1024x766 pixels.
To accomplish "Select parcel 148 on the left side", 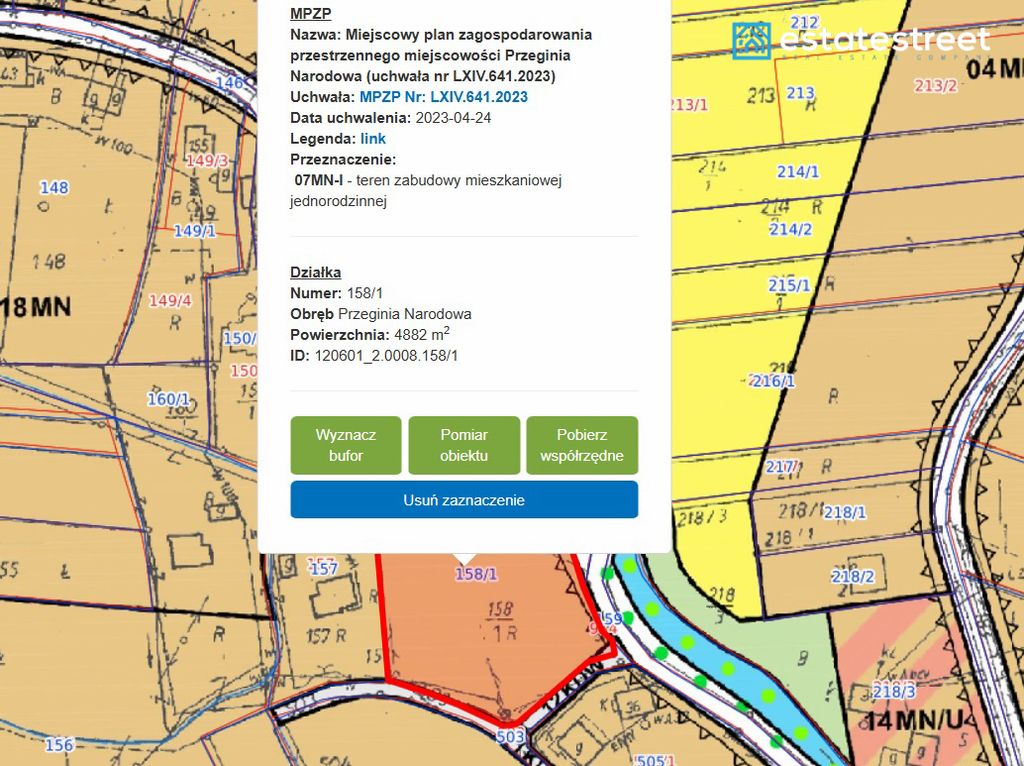I will pyautogui.click(x=52, y=186).
